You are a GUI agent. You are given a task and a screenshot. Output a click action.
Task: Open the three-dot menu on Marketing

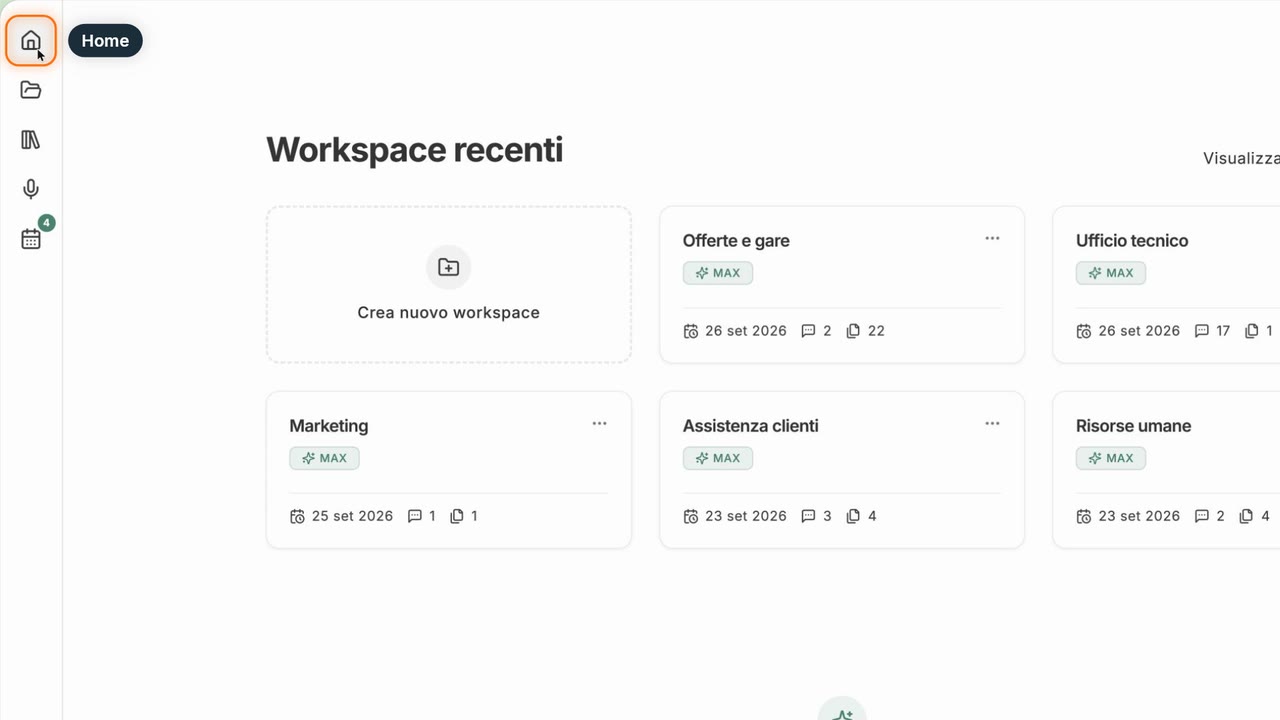[x=599, y=423]
